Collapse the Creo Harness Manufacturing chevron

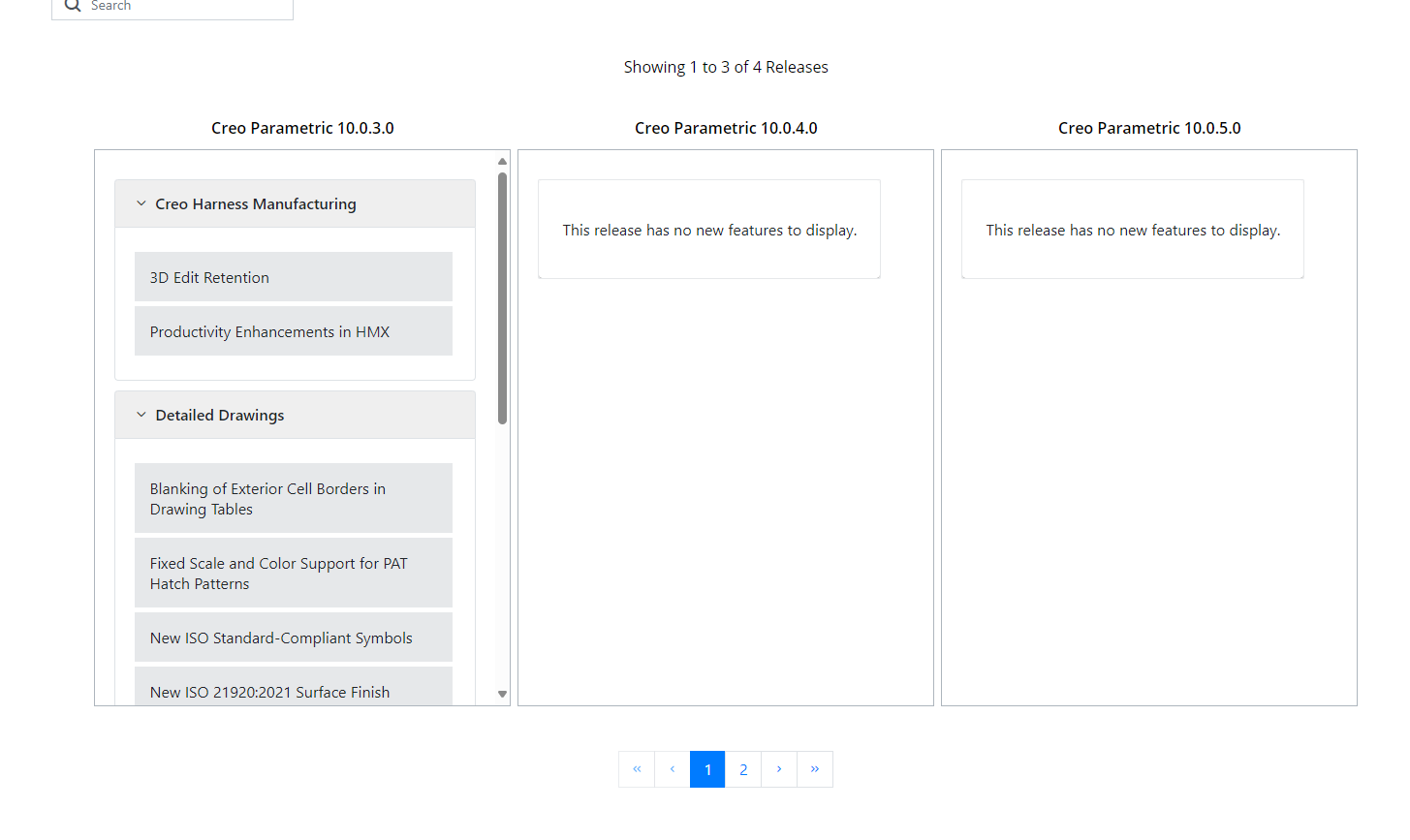(x=141, y=203)
